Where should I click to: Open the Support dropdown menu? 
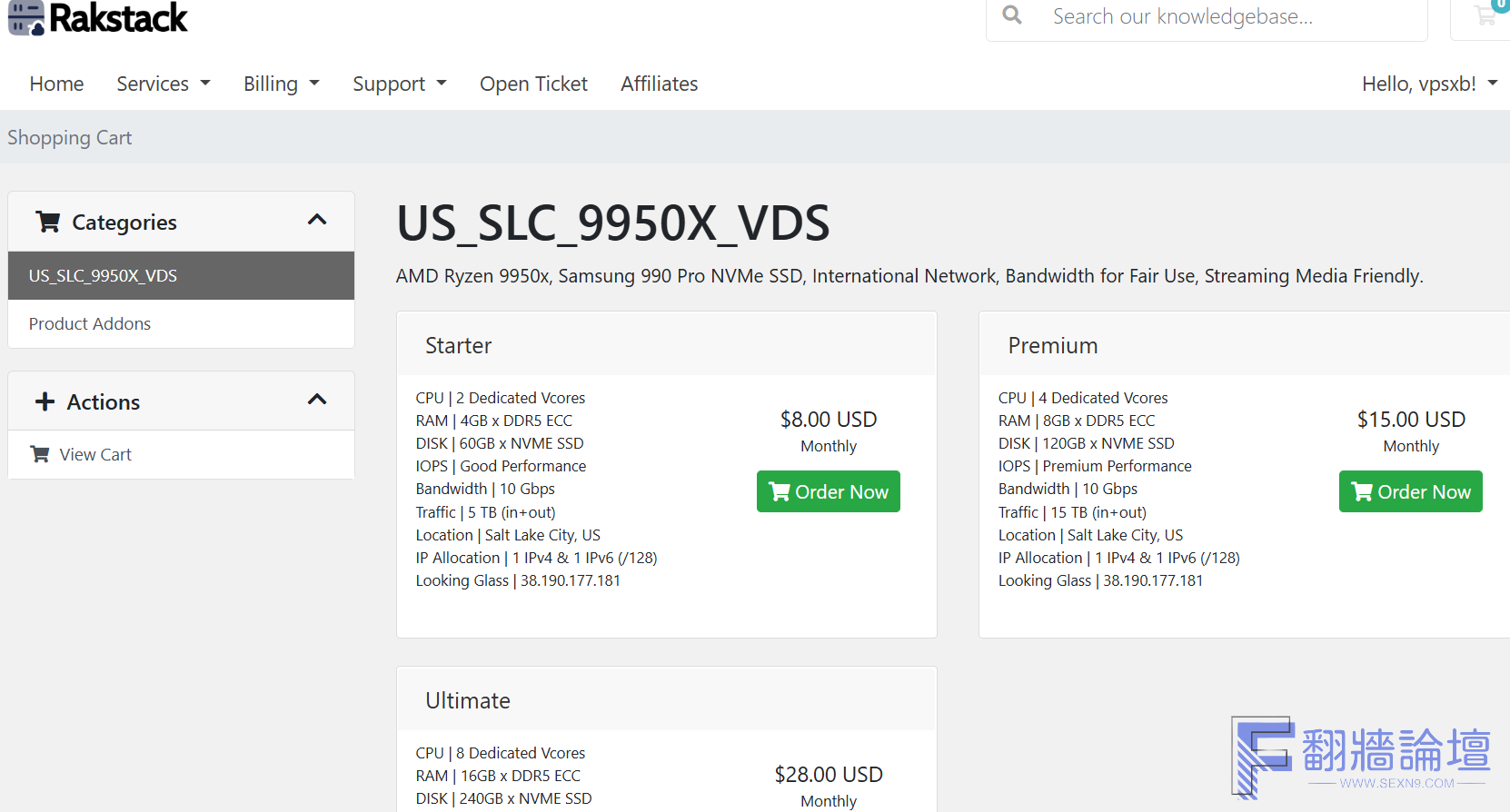(399, 84)
